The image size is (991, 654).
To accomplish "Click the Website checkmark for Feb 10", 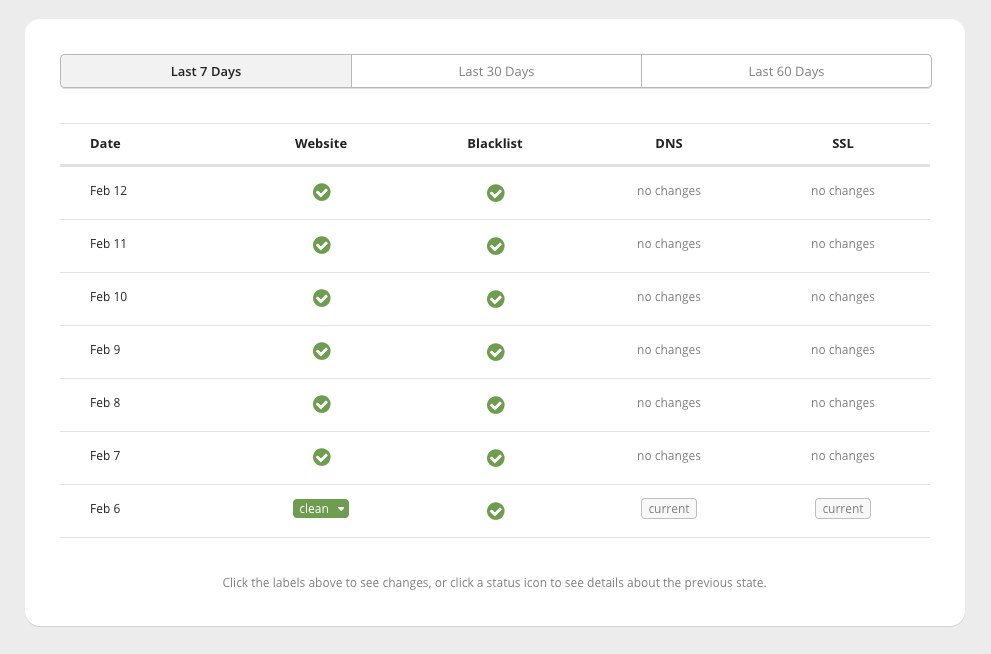I will [321, 298].
